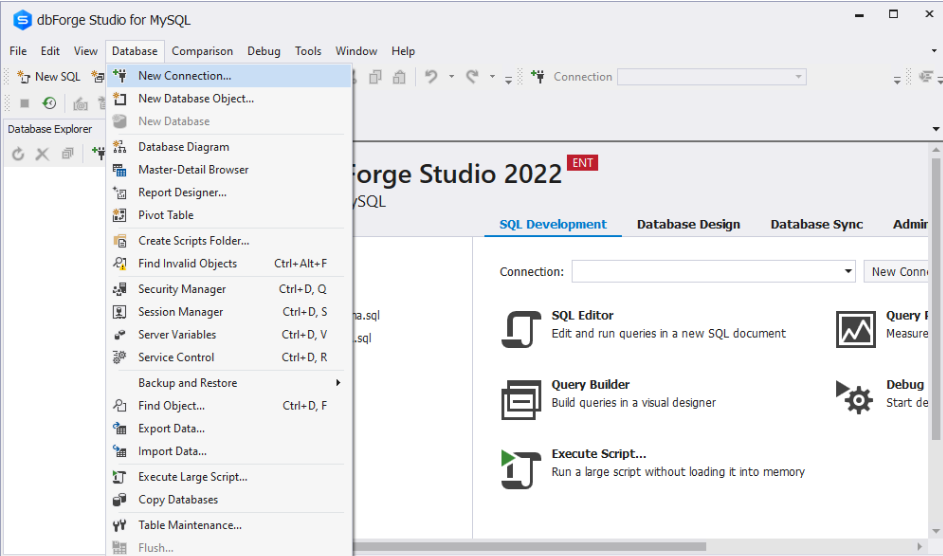Click the delete X icon in Database Explorer
The height and width of the screenshot is (556, 943).
point(42,154)
